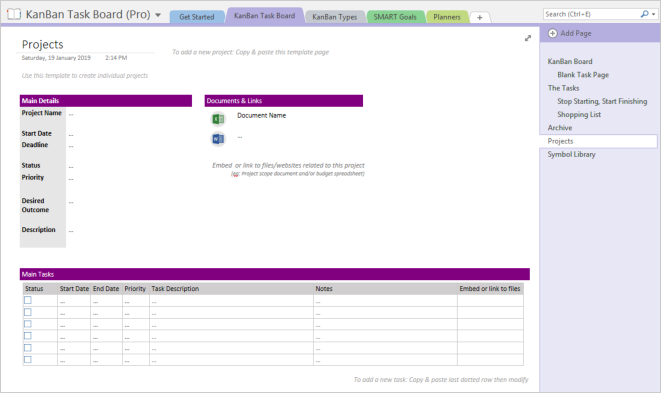Click the Excel document icon

tap(218, 119)
